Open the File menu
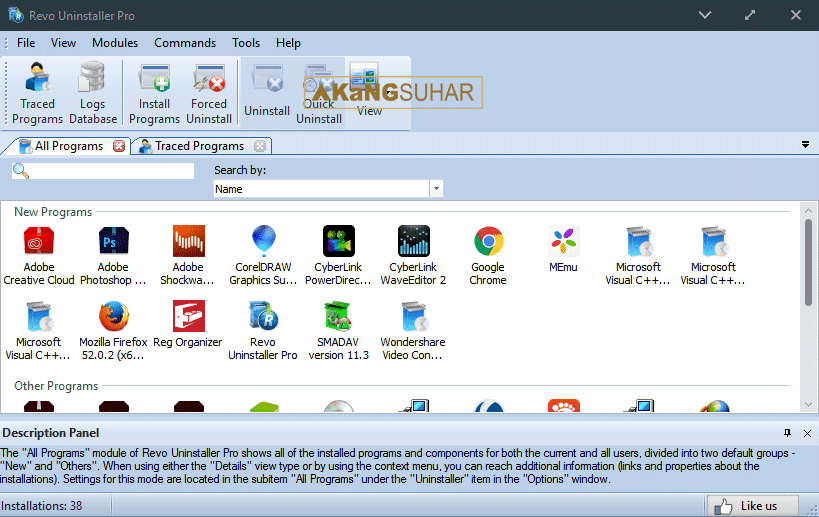Image resolution: width=819 pixels, height=517 pixels. [26, 43]
